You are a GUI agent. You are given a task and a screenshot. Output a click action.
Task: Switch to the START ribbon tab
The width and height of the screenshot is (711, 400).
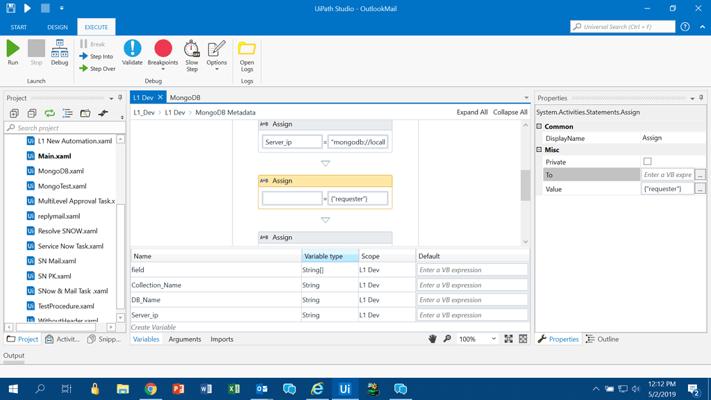click(x=19, y=27)
